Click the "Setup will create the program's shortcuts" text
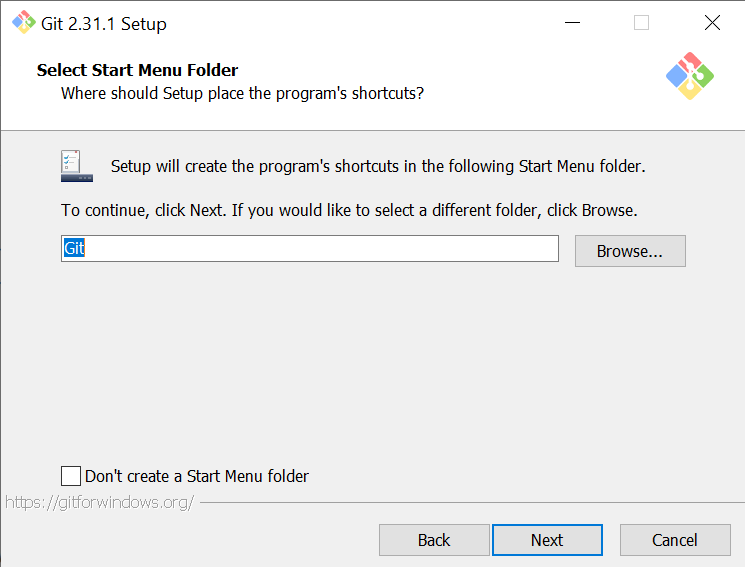Viewport: 745px width, 567px height. 378,166
